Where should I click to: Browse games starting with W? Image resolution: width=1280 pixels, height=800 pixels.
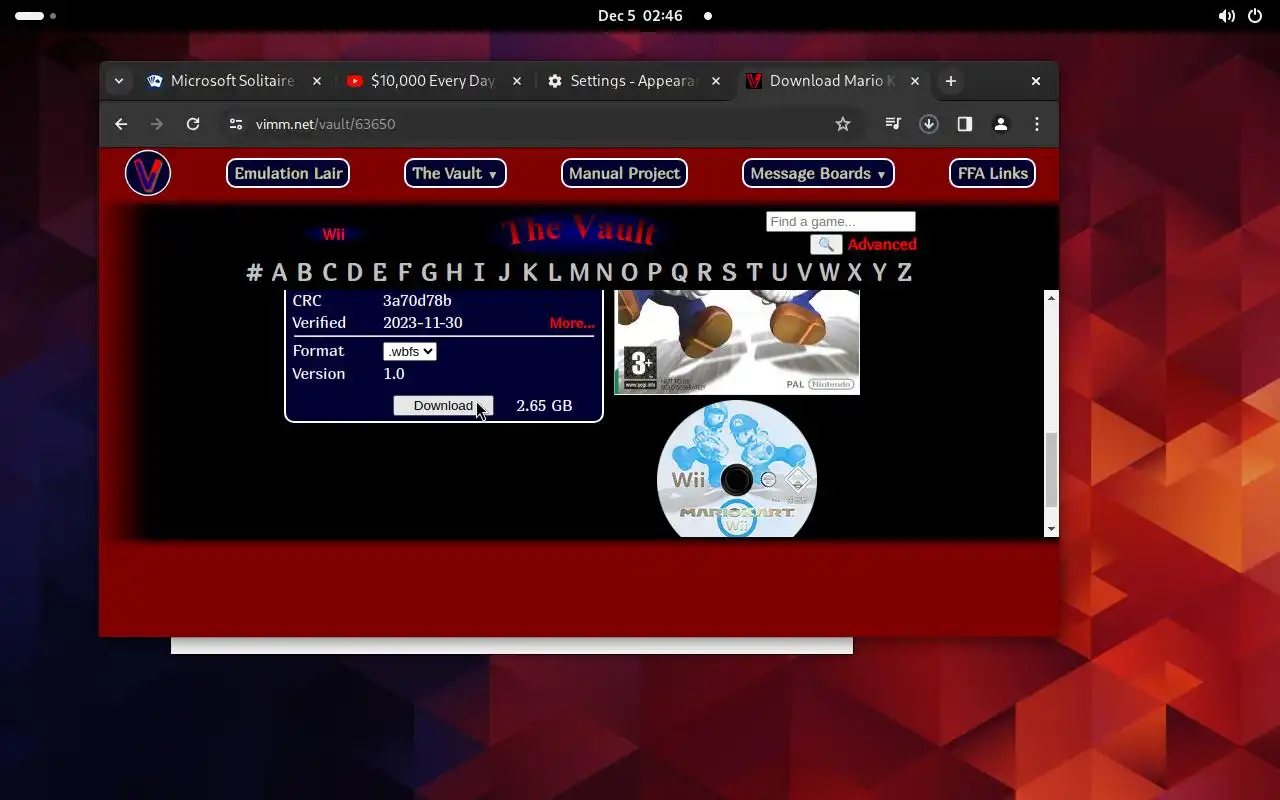click(829, 272)
